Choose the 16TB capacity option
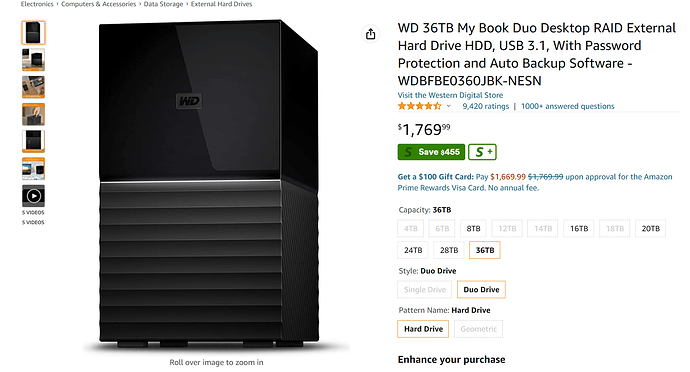 pyautogui.click(x=579, y=228)
